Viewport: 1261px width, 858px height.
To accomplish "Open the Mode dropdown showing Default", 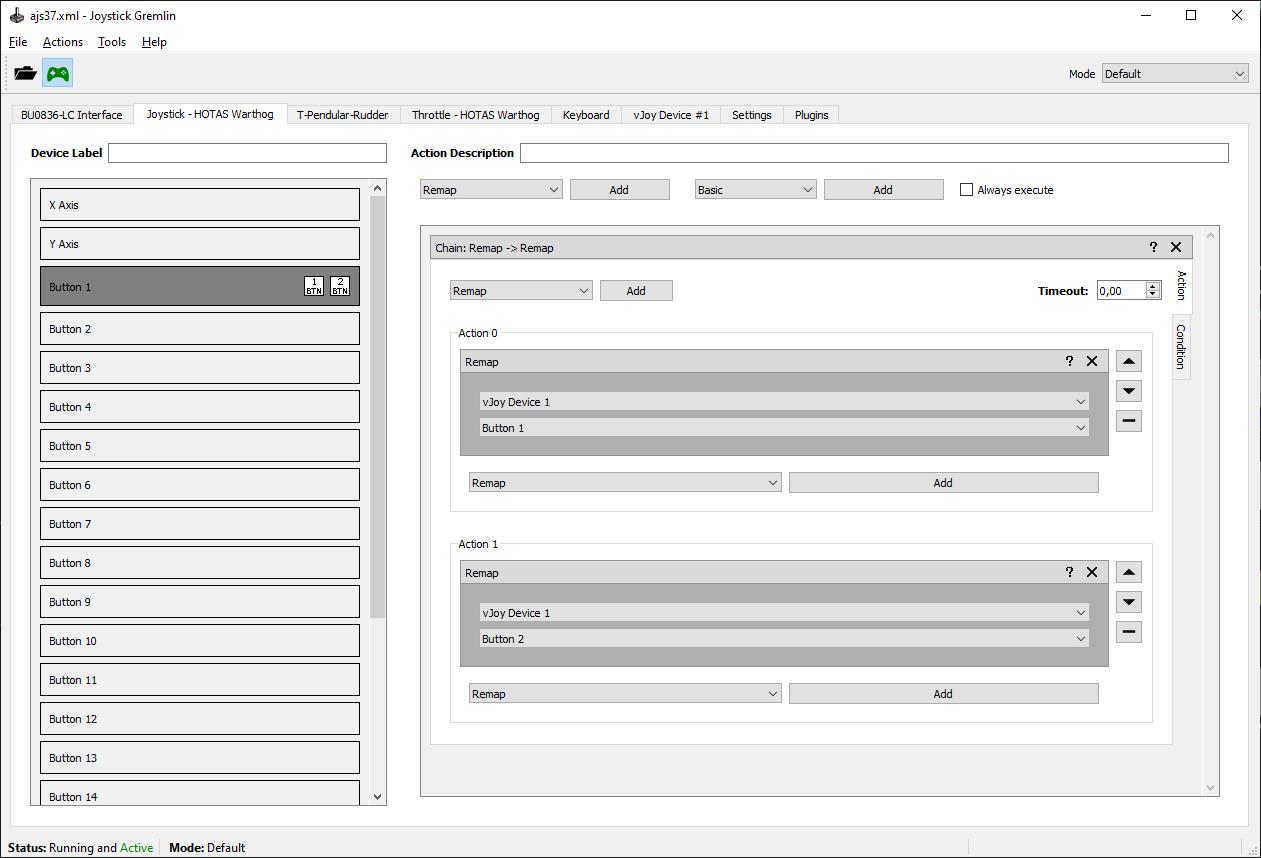I will pos(1175,73).
